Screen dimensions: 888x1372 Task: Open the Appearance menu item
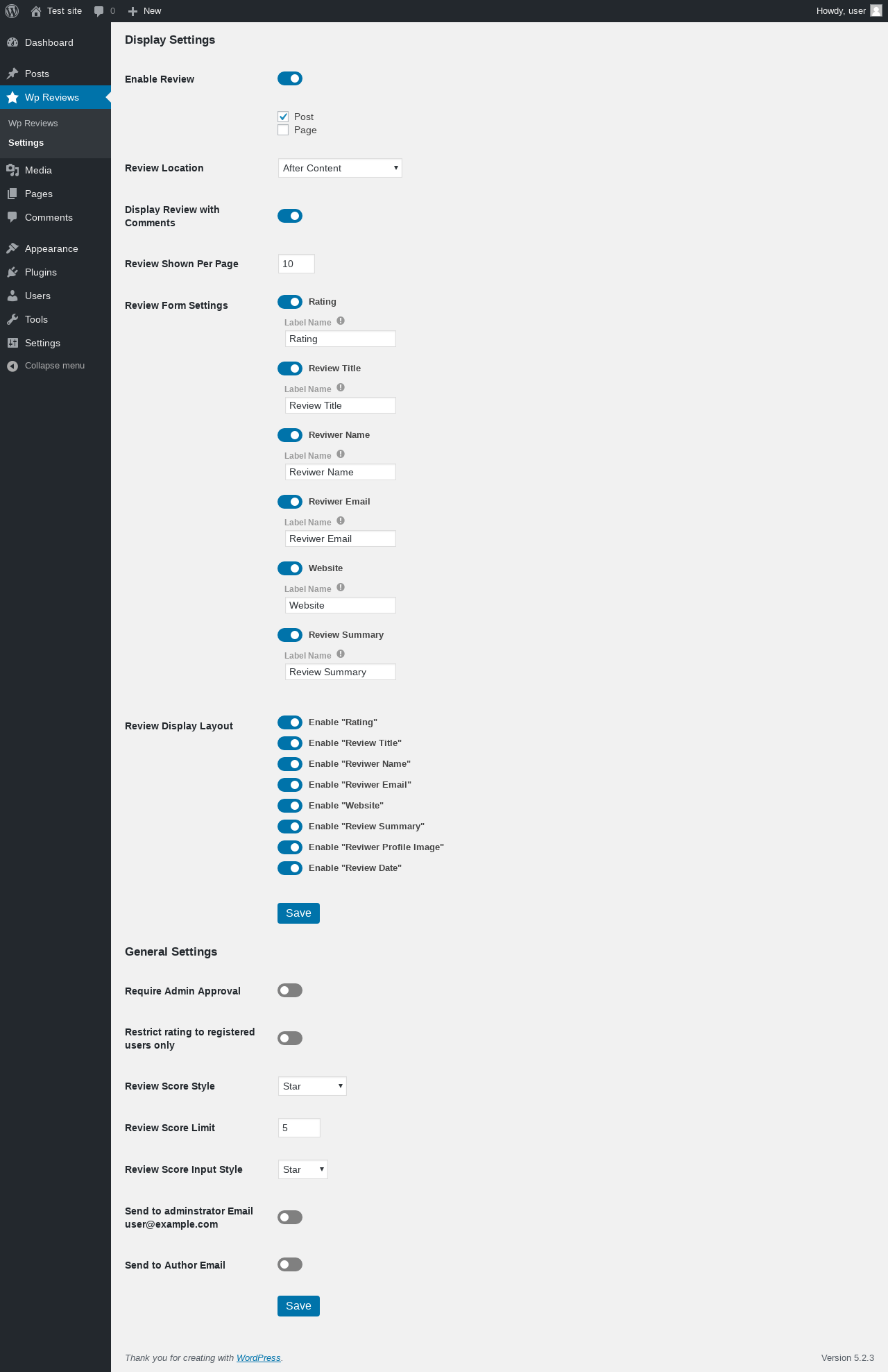51,248
